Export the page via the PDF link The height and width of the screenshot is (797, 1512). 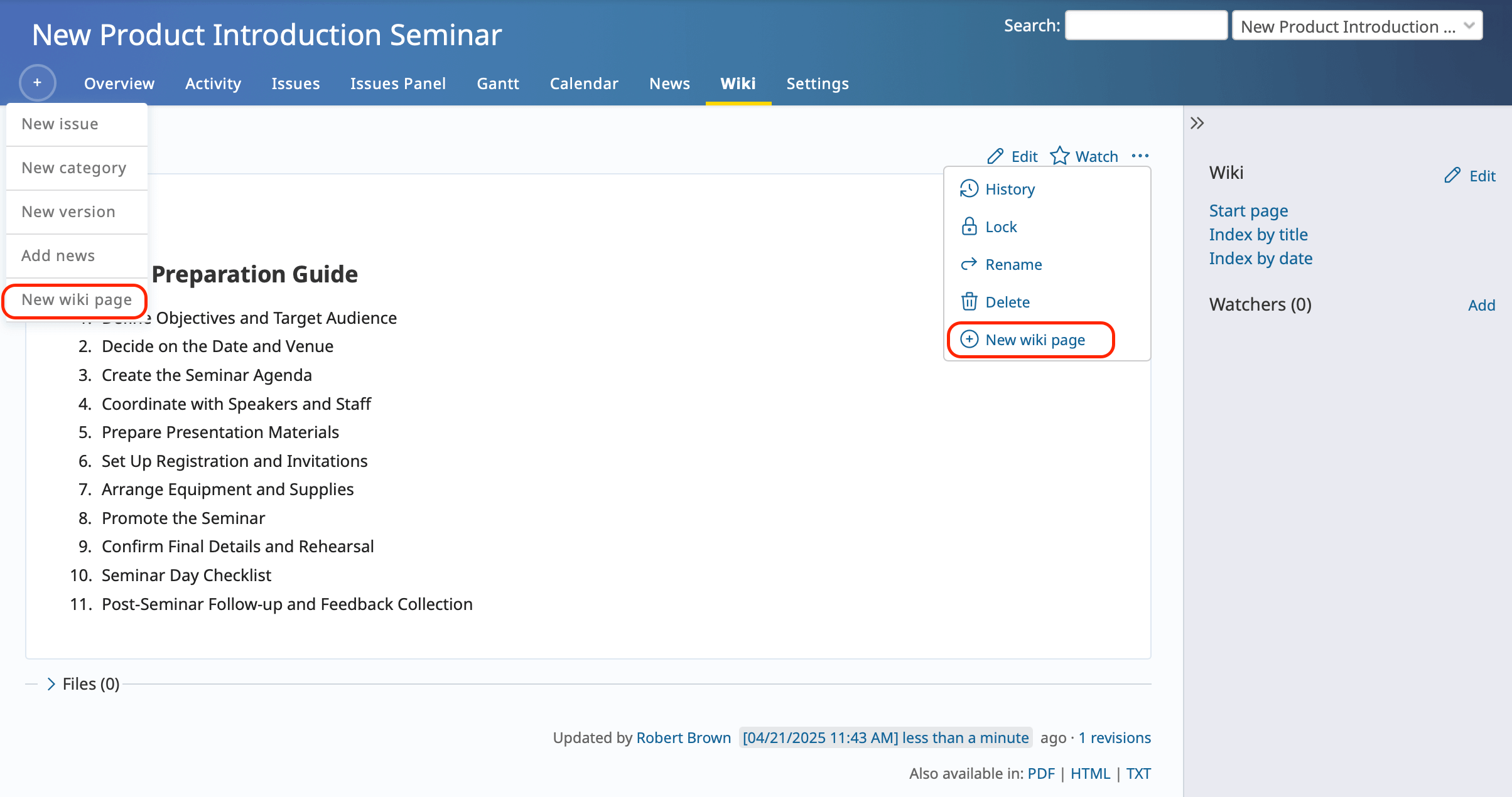coord(1040,773)
